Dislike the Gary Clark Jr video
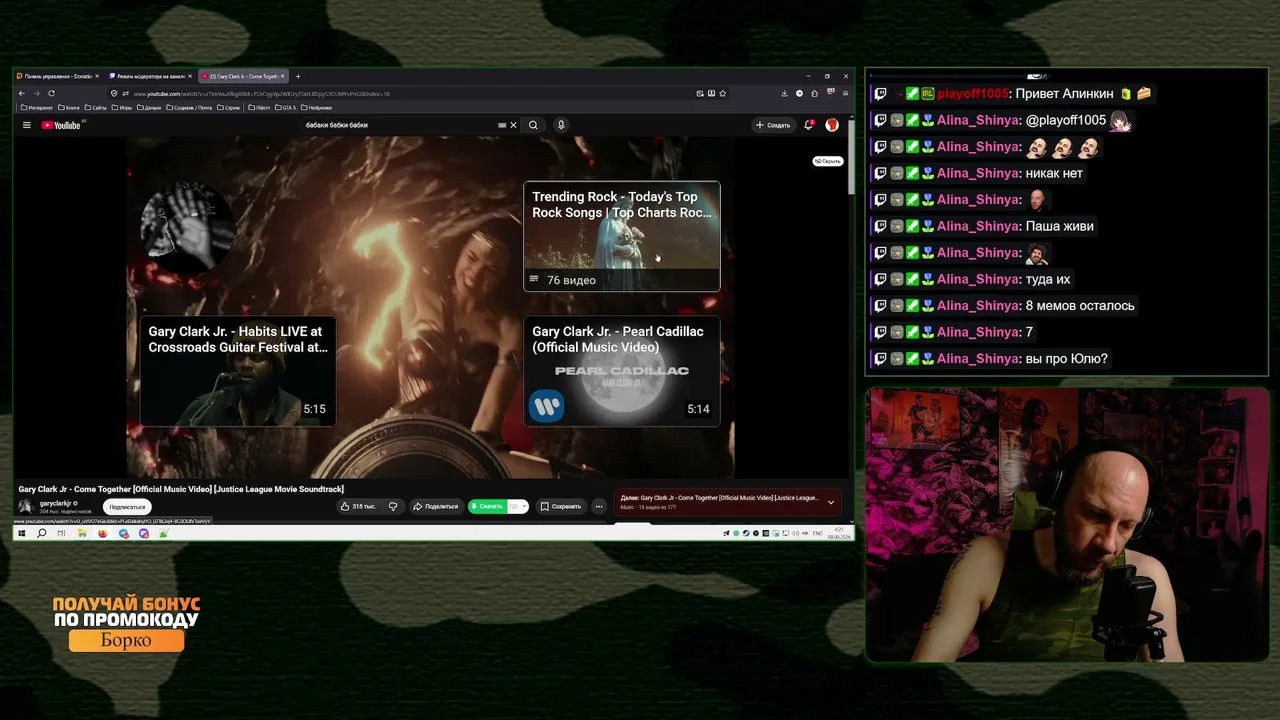 click(x=393, y=506)
